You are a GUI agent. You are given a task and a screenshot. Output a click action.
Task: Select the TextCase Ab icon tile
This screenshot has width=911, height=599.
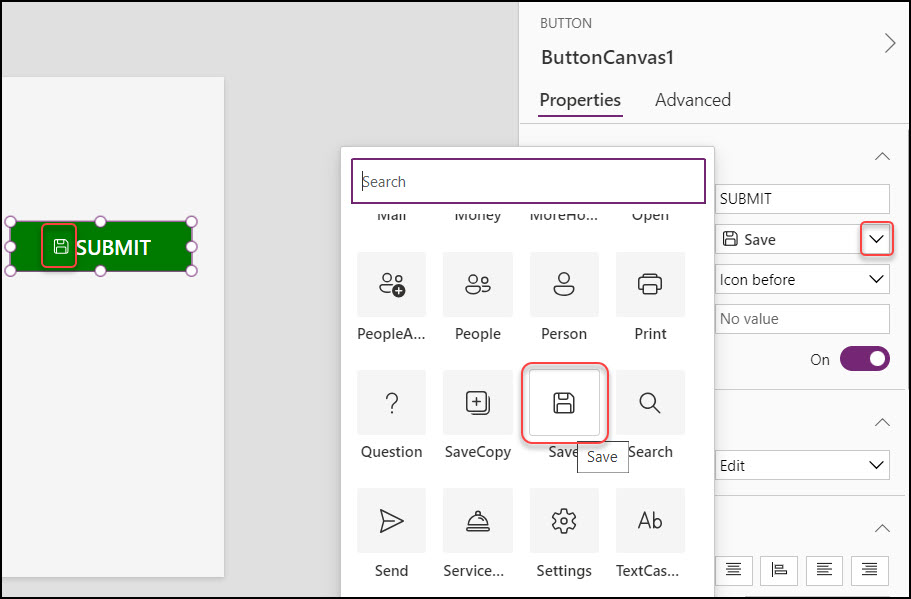650,521
